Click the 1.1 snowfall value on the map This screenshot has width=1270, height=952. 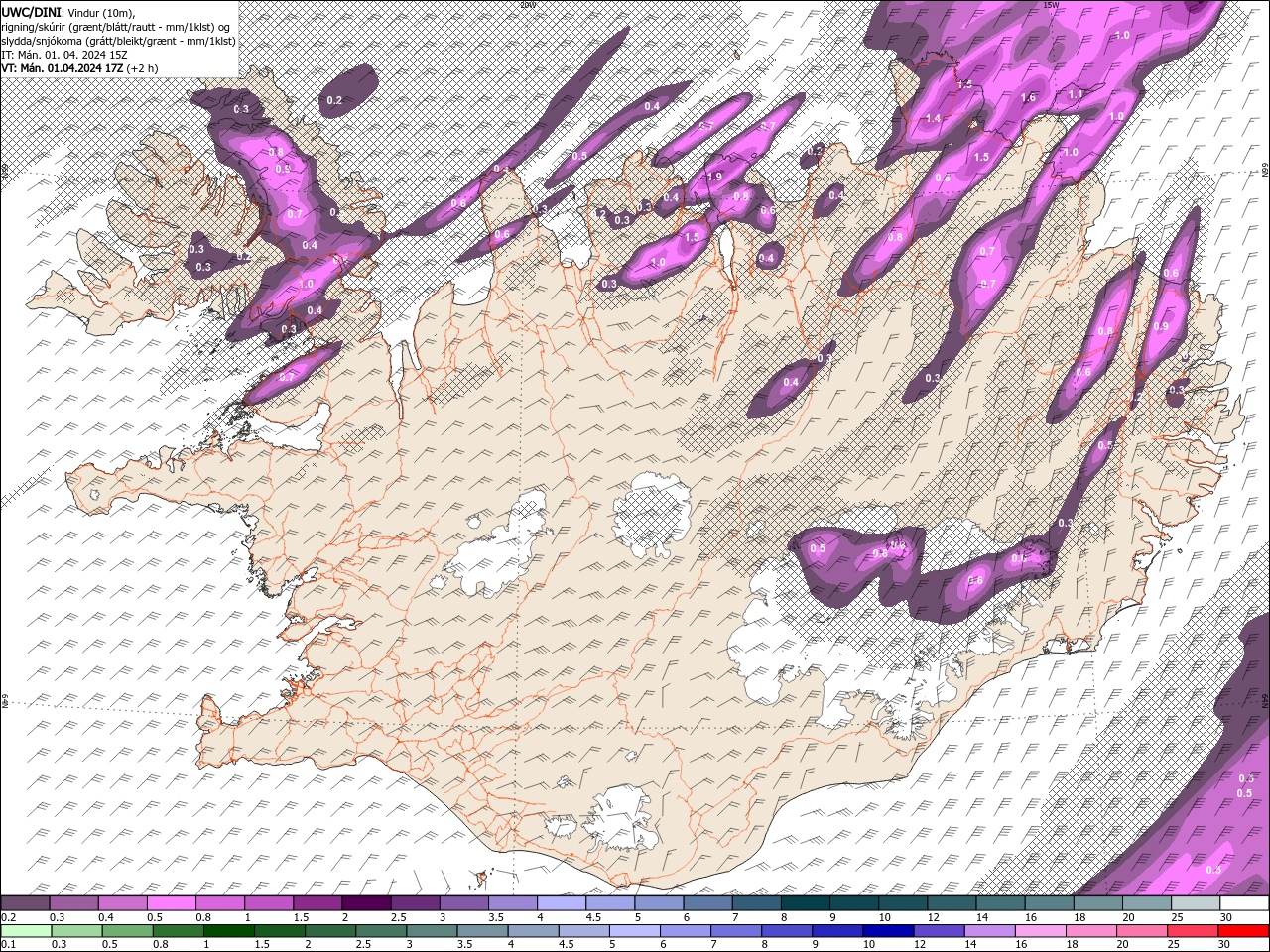(x=1076, y=94)
